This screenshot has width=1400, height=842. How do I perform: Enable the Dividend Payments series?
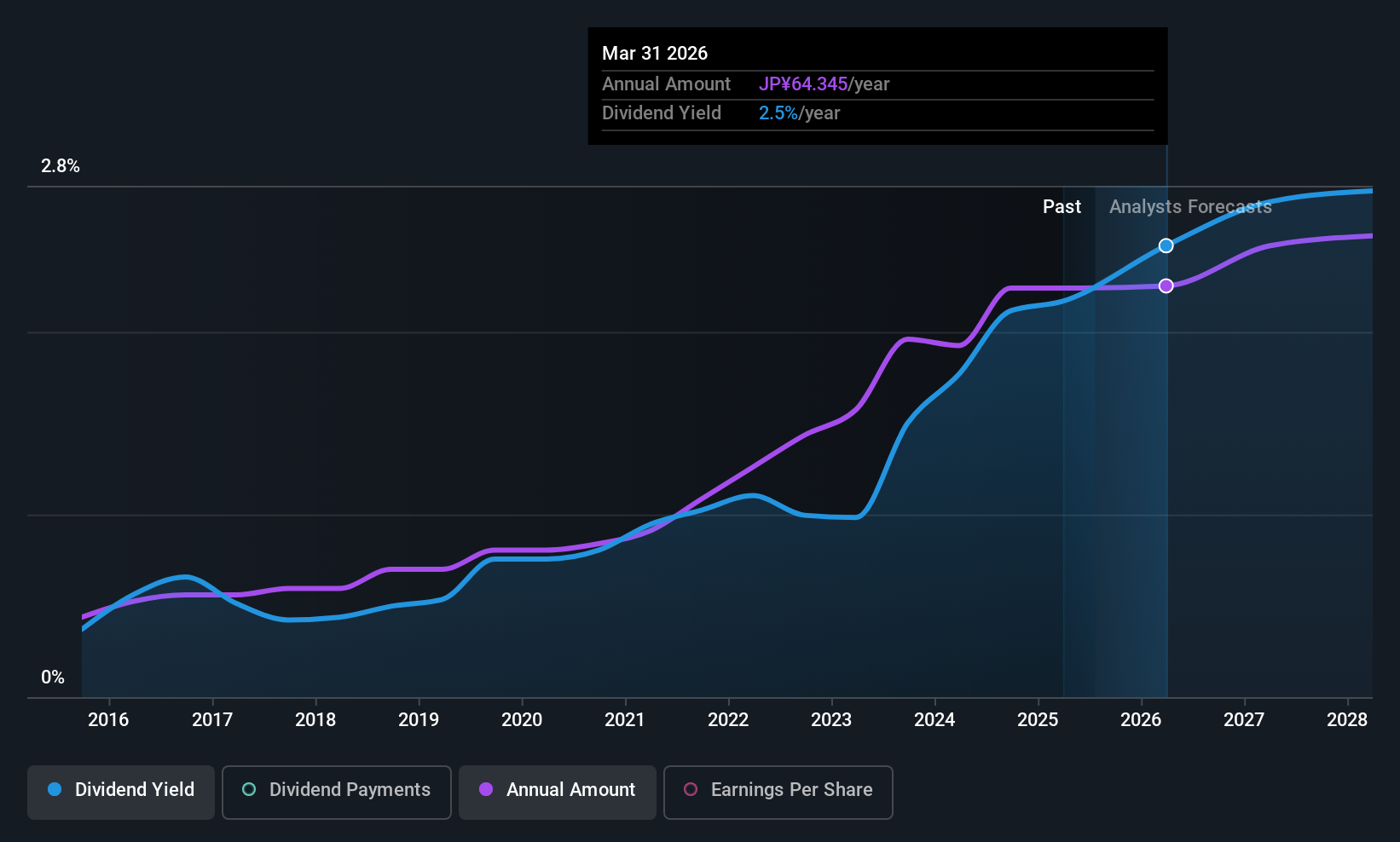337,792
